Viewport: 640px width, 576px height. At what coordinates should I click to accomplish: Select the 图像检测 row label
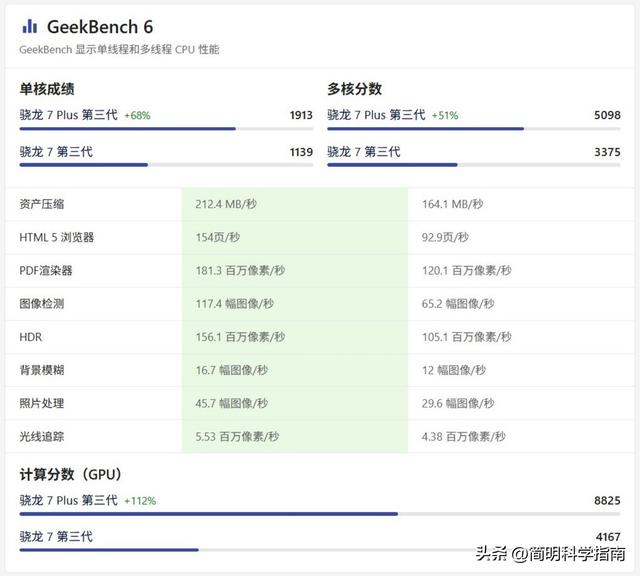[x=42, y=304]
